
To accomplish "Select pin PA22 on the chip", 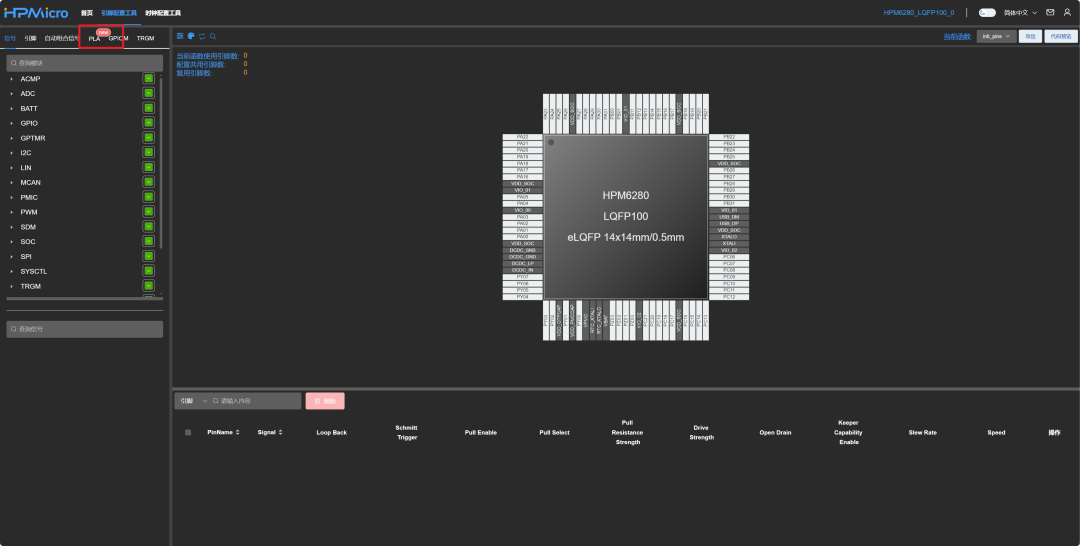I will [523, 137].
